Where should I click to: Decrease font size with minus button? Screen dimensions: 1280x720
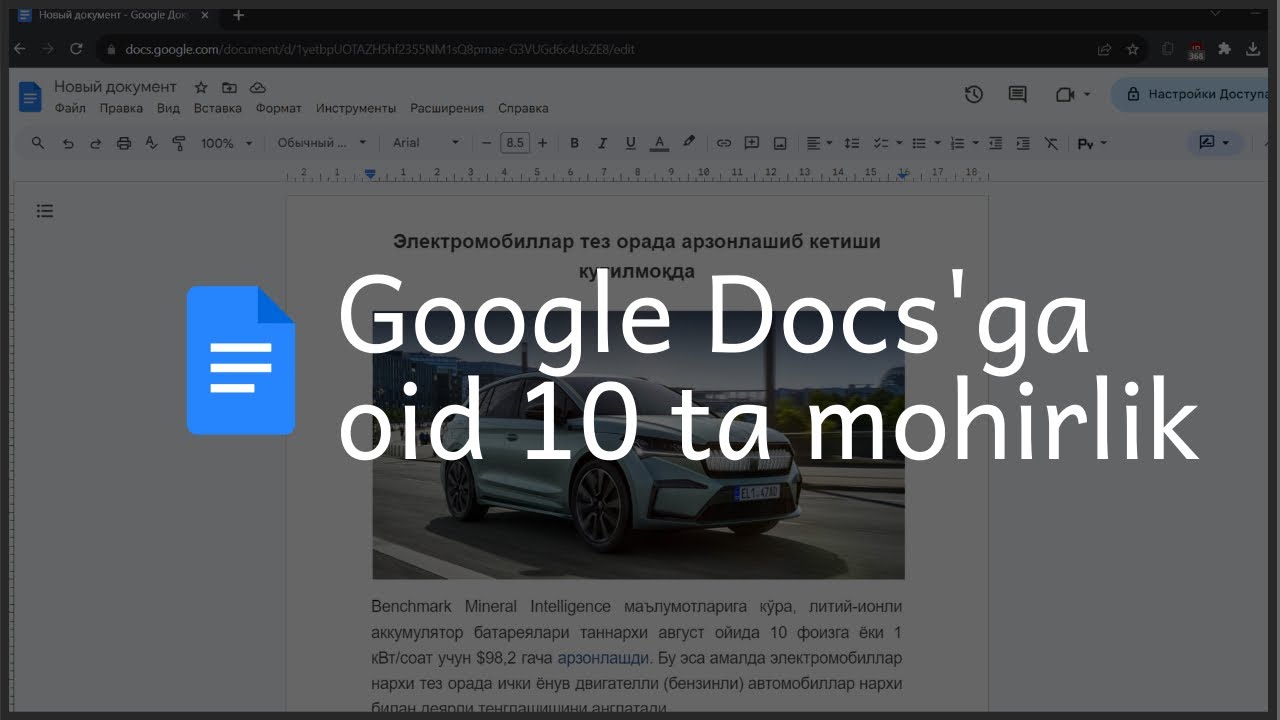pos(487,143)
